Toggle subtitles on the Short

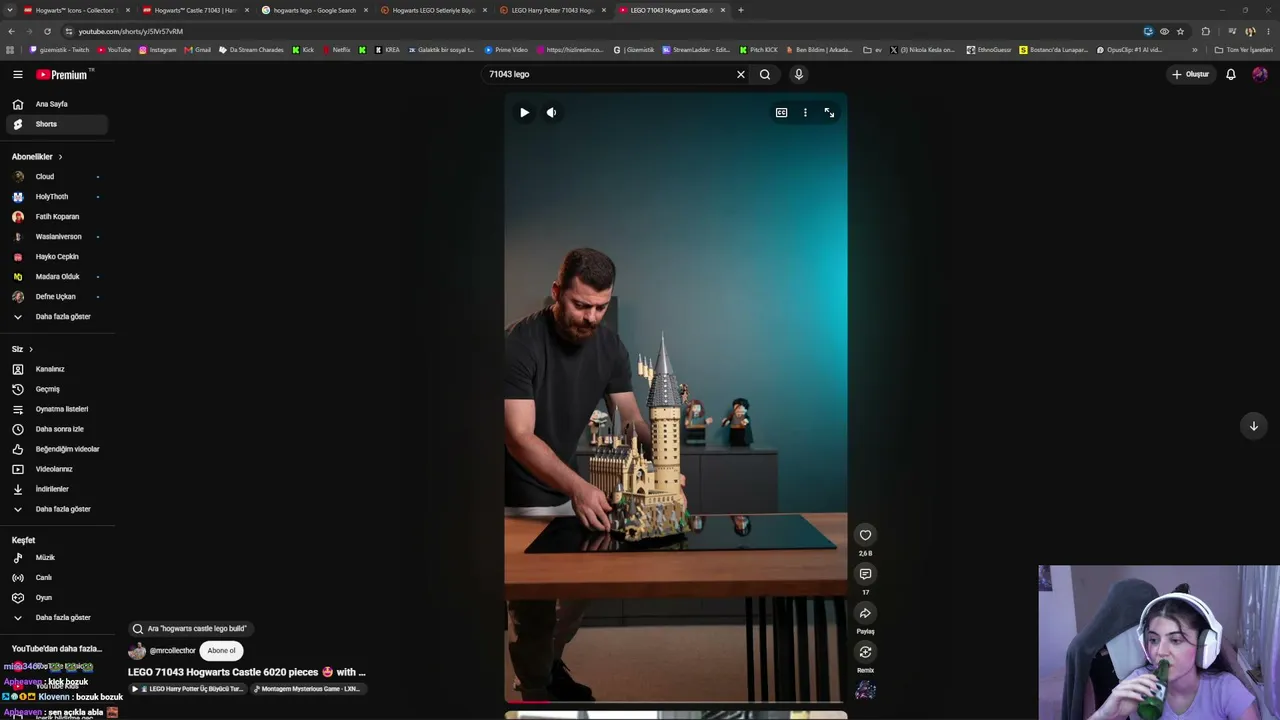pyautogui.click(x=781, y=113)
